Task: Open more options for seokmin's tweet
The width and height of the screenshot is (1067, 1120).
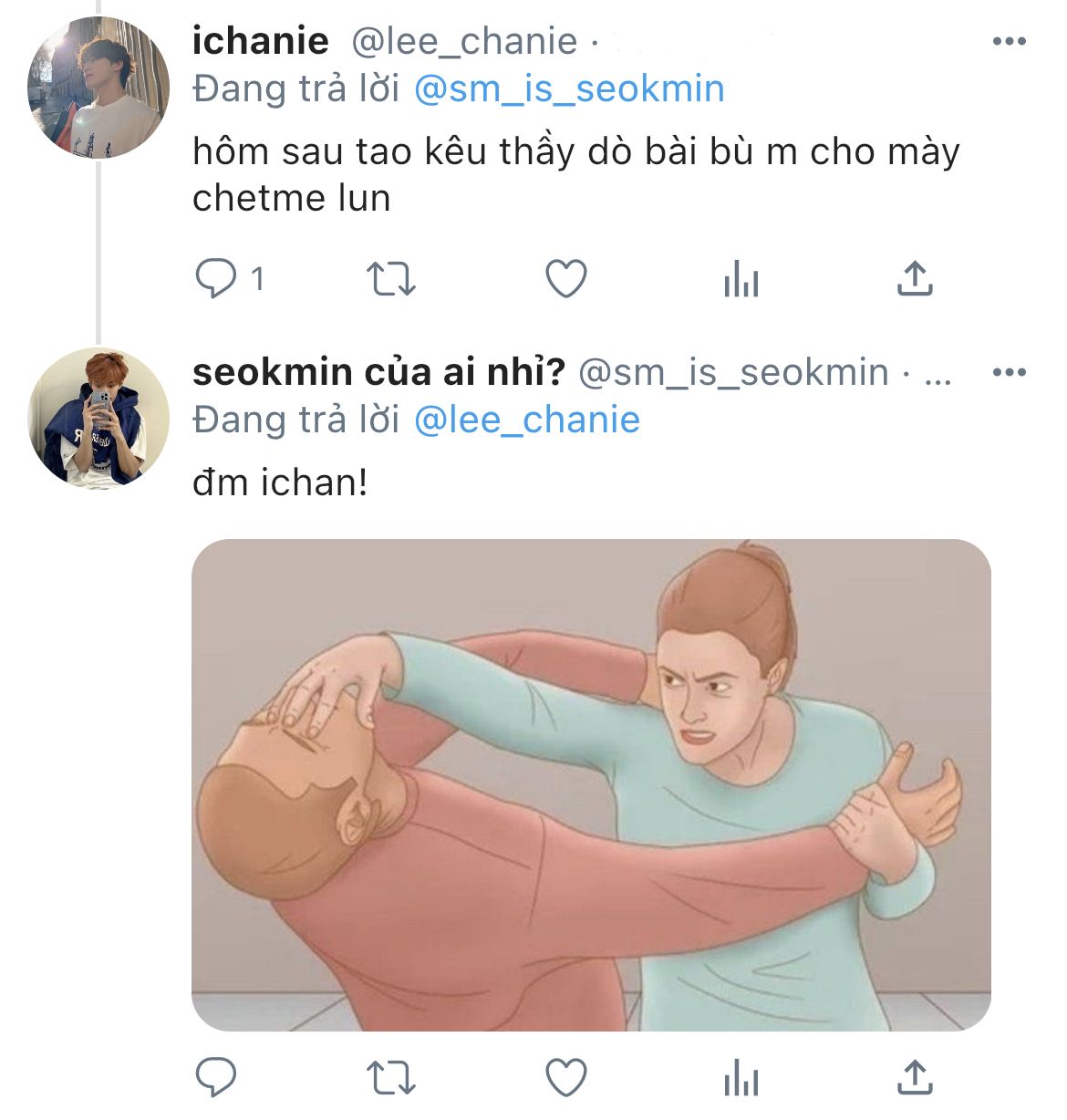Action: pyautogui.click(x=1009, y=372)
